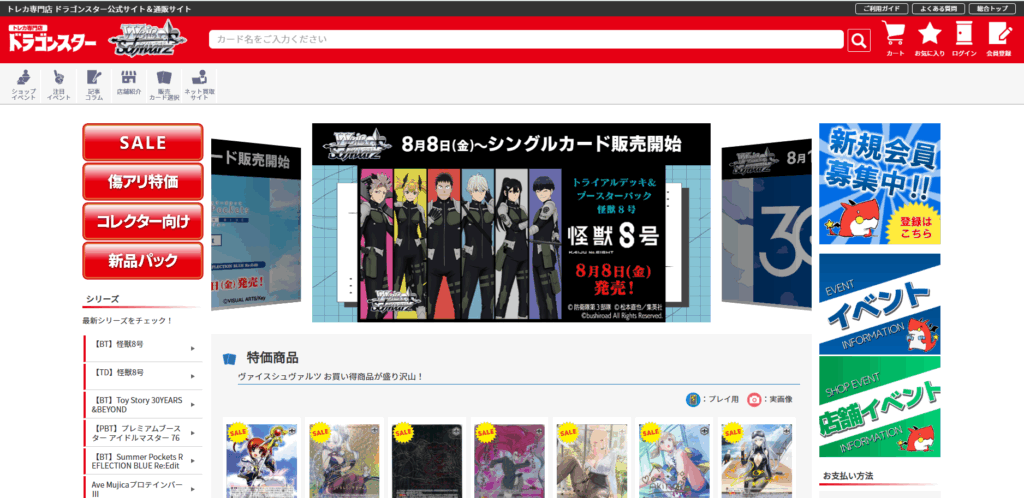The height and width of the screenshot is (498, 1024).
Task: Open shop events (ショップイベント) icon
Action: pyautogui.click(x=24, y=84)
